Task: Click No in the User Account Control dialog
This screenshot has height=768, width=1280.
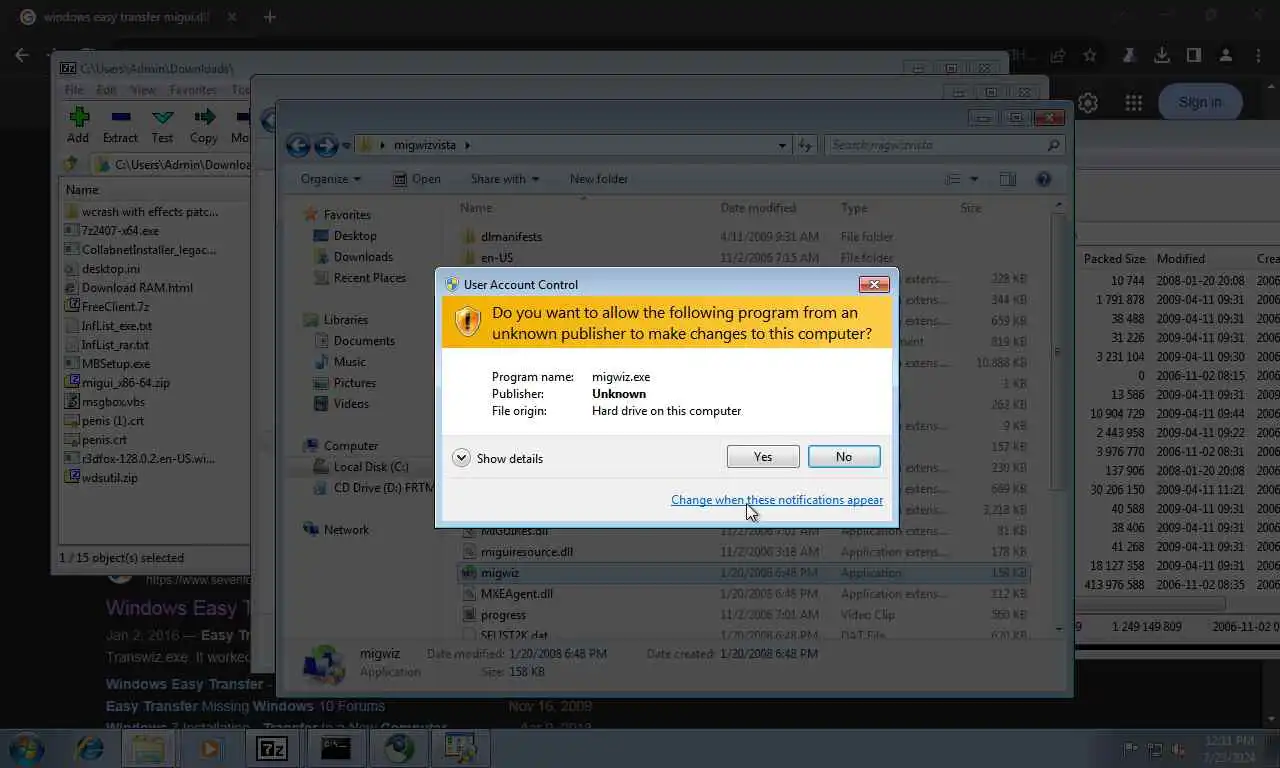Action: tap(844, 457)
